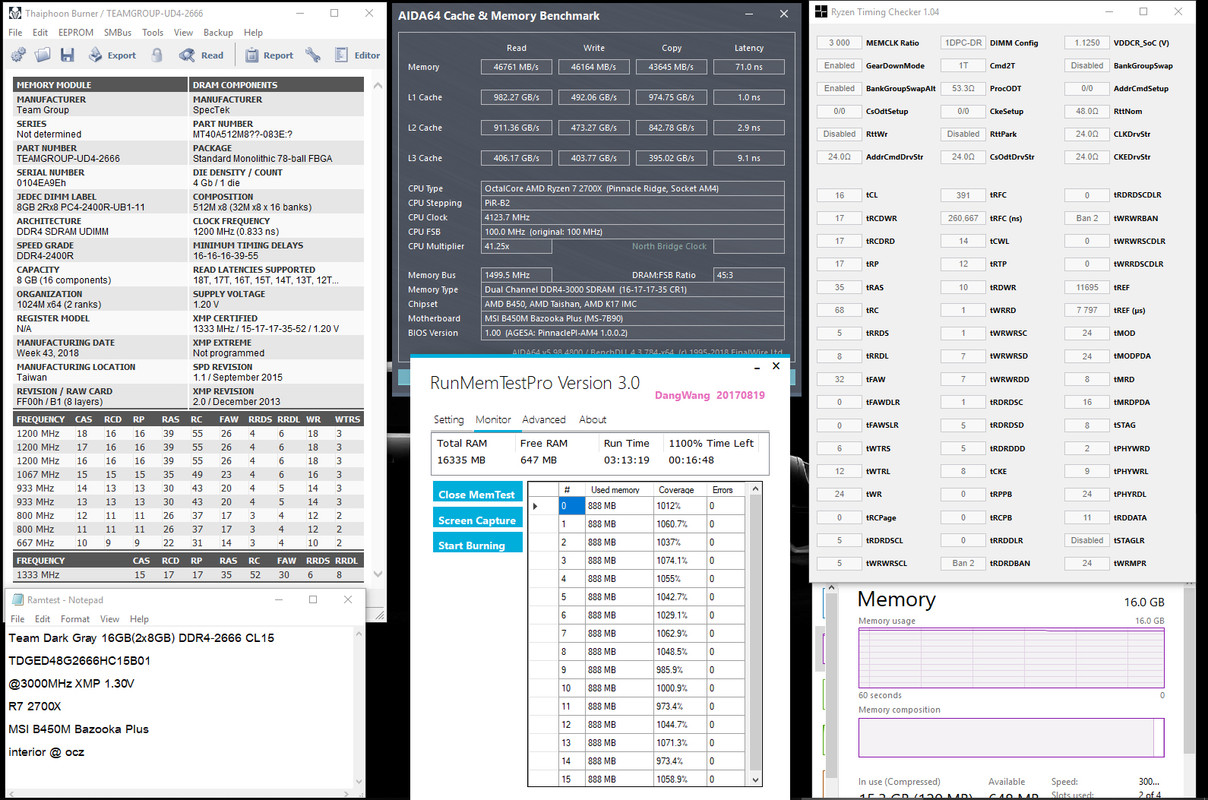Screen dimensions: 1208x800
Task: Click the DRAM:FSB Ratio value 45:3
Action: [x=749, y=275]
